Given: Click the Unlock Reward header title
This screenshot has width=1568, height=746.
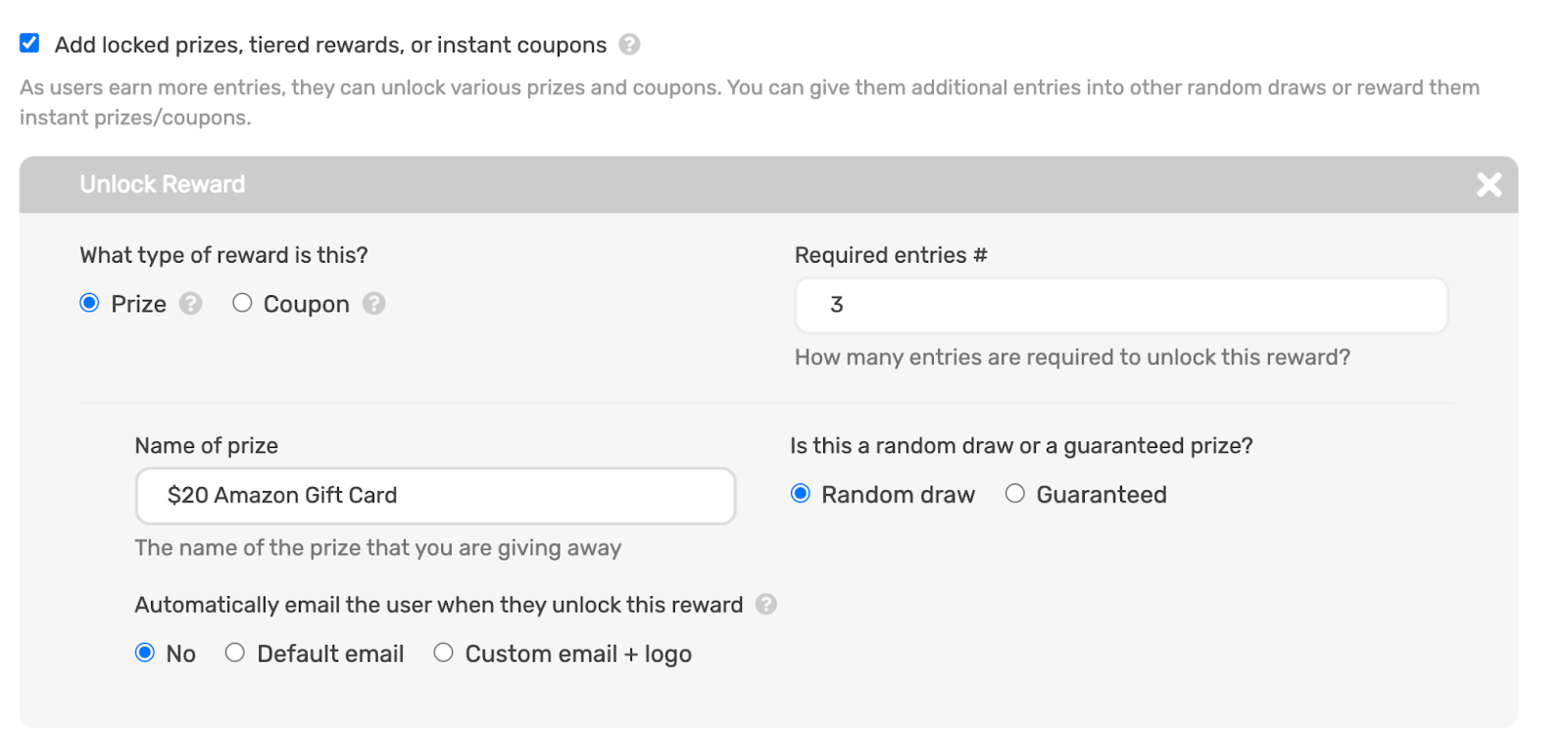Looking at the screenshot, I should coord(163,184).
